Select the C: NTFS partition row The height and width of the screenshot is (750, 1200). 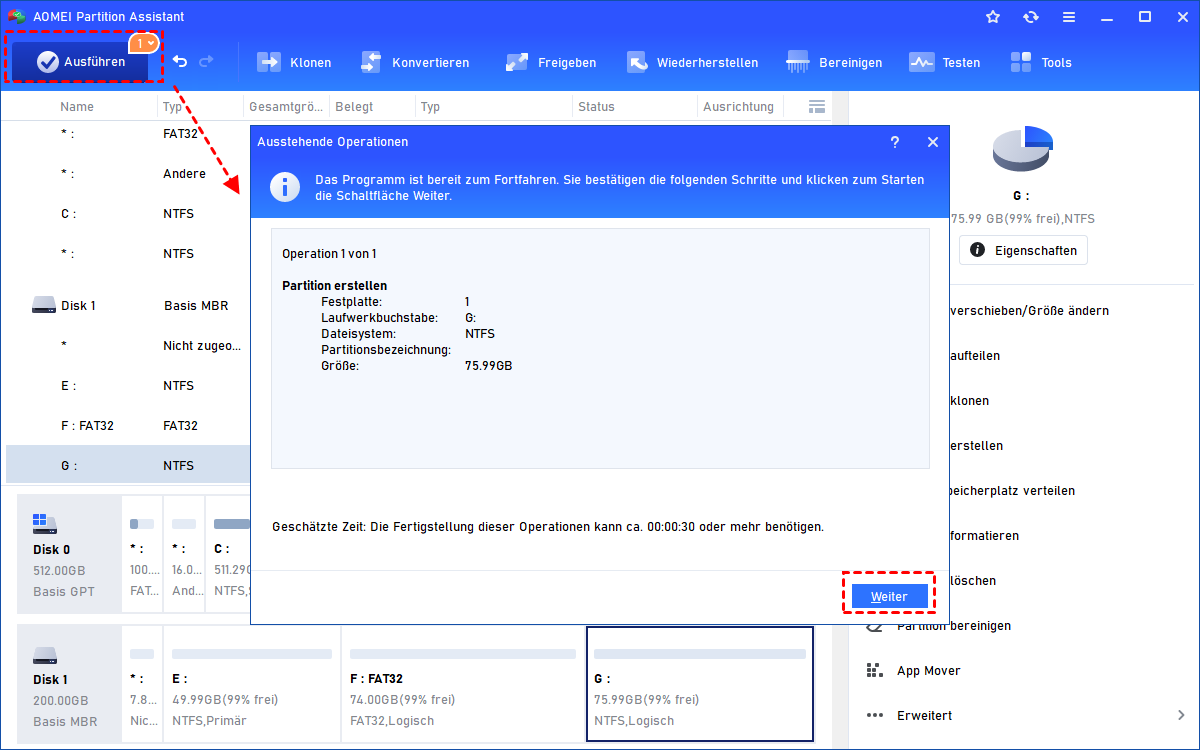coord(127,213)
